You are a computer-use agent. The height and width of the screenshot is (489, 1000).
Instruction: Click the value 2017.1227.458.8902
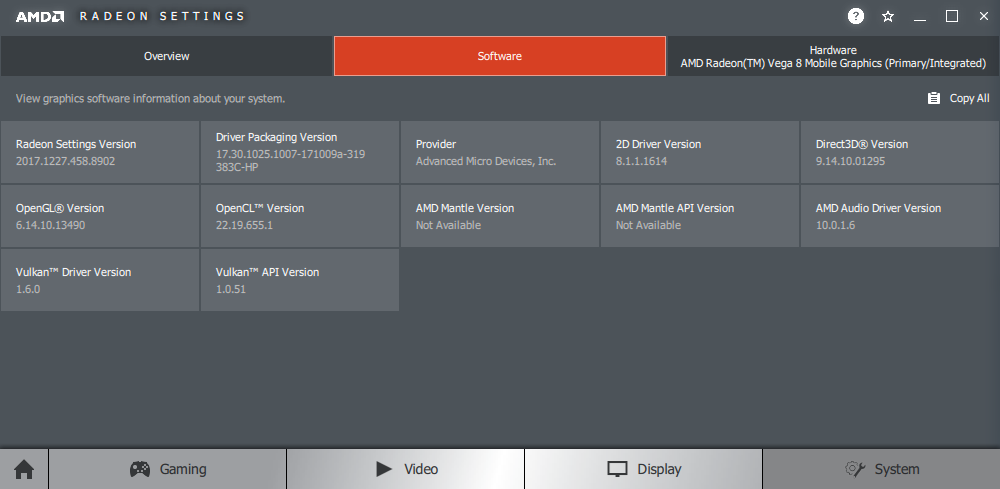(x=66, y=161)
